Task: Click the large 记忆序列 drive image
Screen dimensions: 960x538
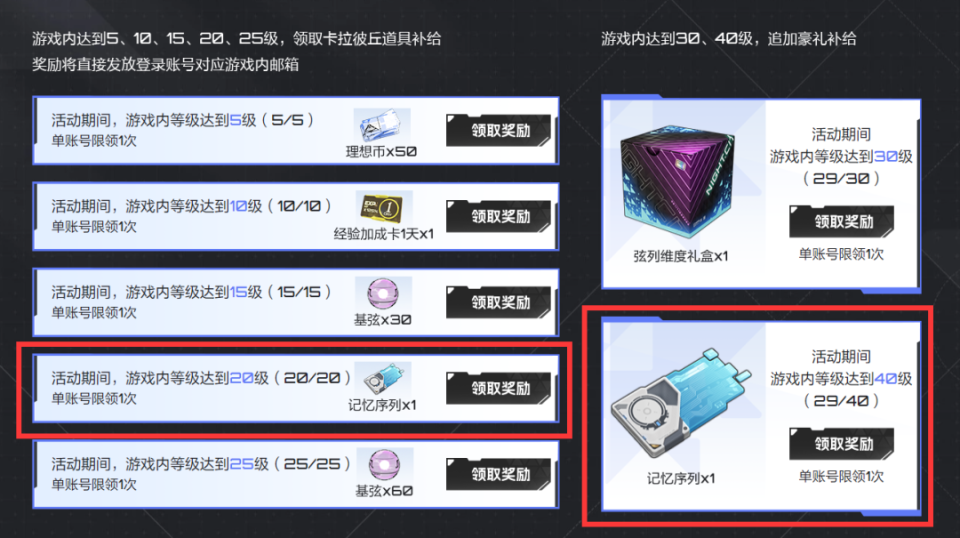Action: (x=680, y=403)
